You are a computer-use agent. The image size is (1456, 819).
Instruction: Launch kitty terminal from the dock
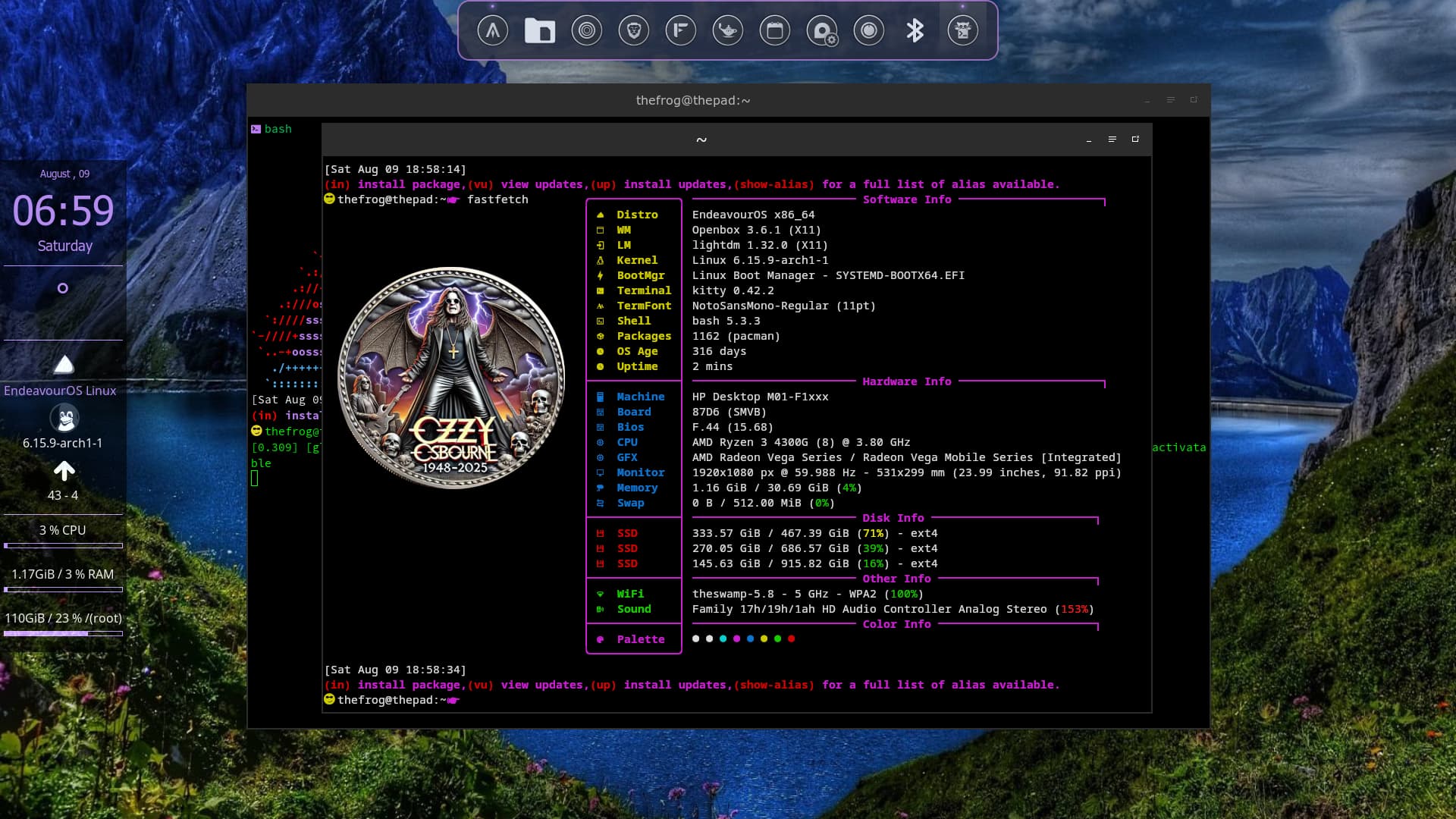pyautogui.click(x=962, y=31)
